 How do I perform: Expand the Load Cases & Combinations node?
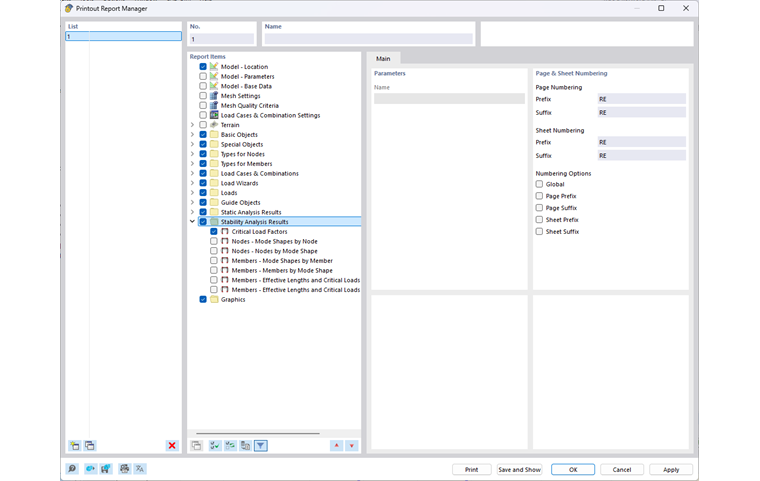coord(192,173)
